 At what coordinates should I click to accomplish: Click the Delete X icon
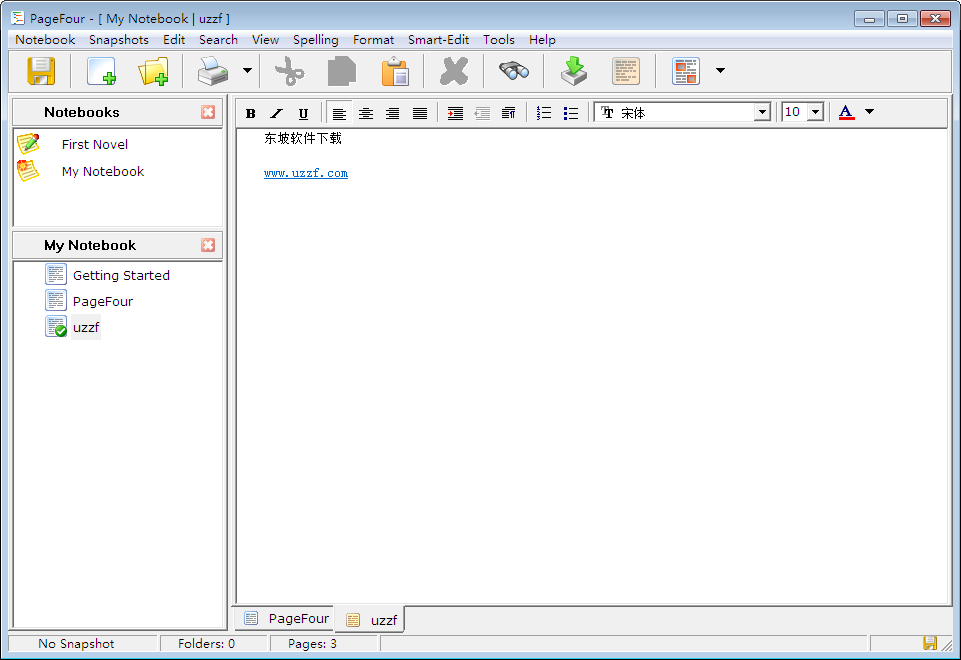point(454,71)
